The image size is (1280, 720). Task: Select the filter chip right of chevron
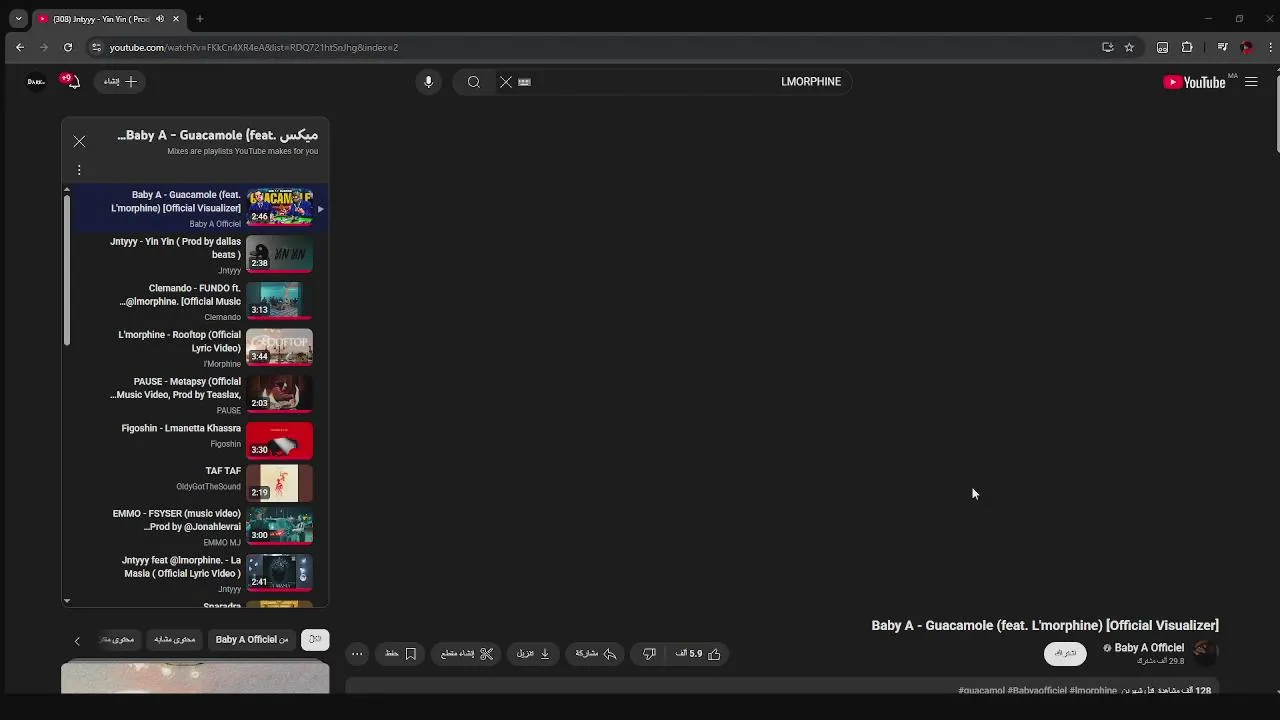coord(118,640)
